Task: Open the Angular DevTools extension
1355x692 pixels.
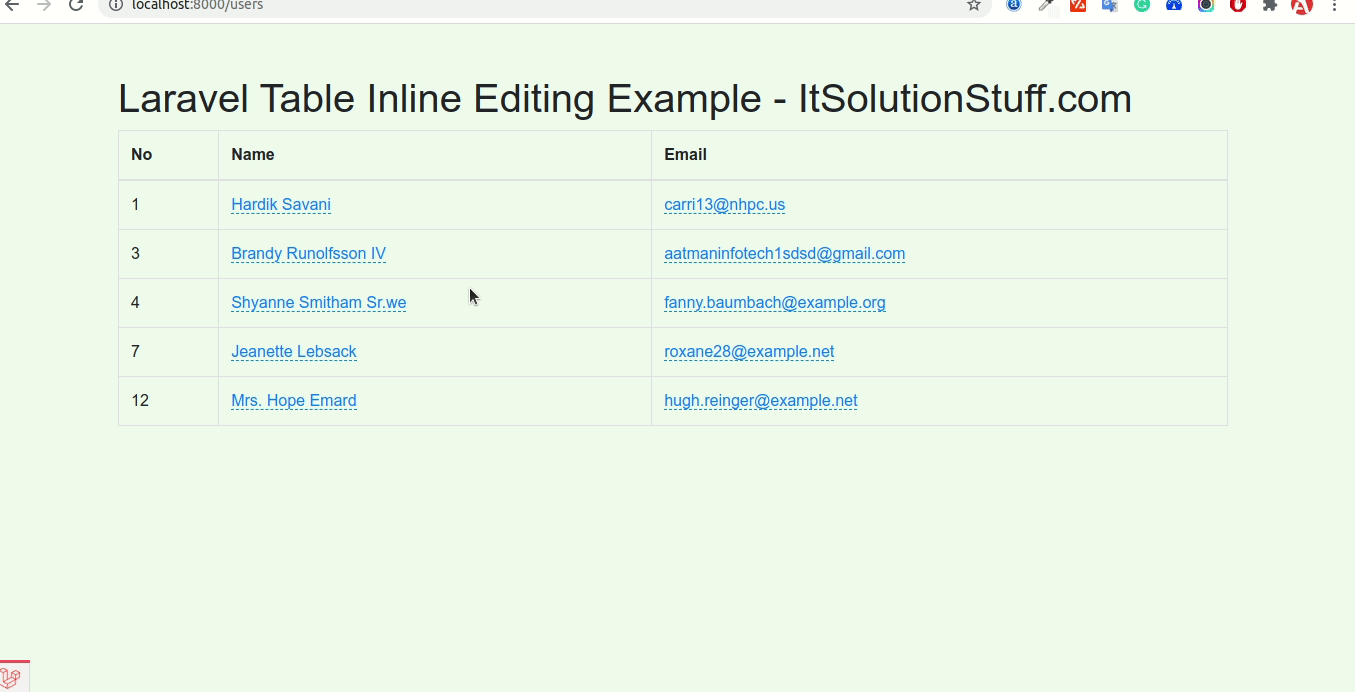Action: pyautogui.click(x=1302, y=5)
